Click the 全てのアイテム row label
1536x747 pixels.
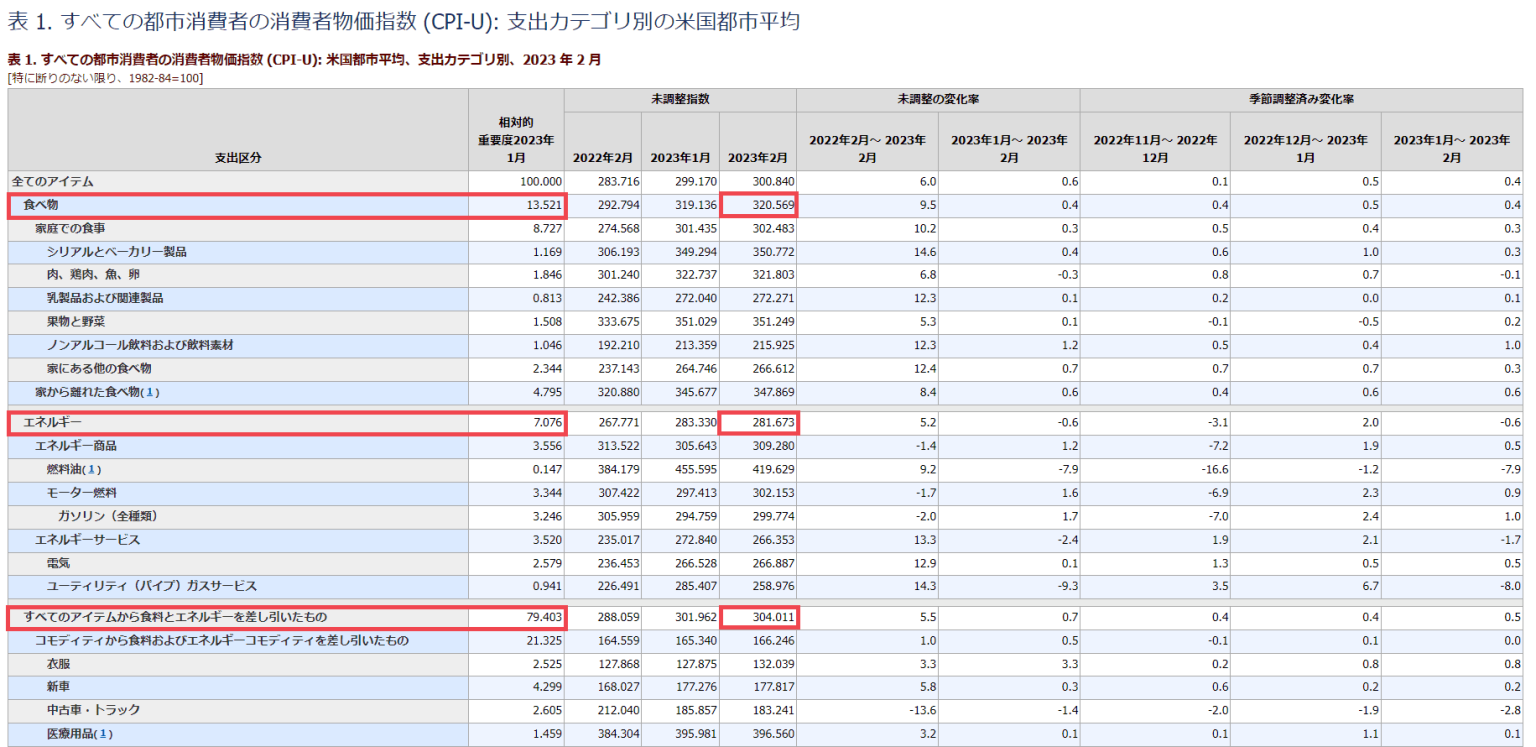[55, 182]
